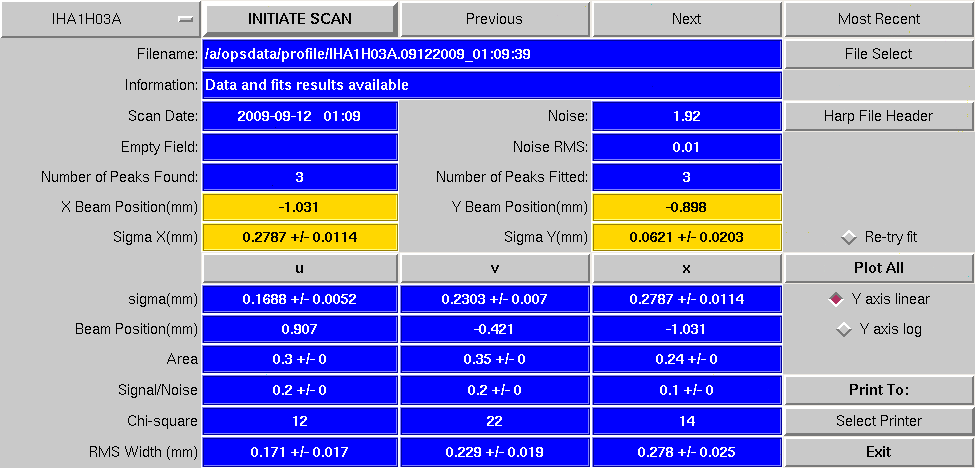Image resolution: width=975 pixels, height=468 pixels.
Task: Click the Signal/Noise row label
Action: (x=158, y=390)
